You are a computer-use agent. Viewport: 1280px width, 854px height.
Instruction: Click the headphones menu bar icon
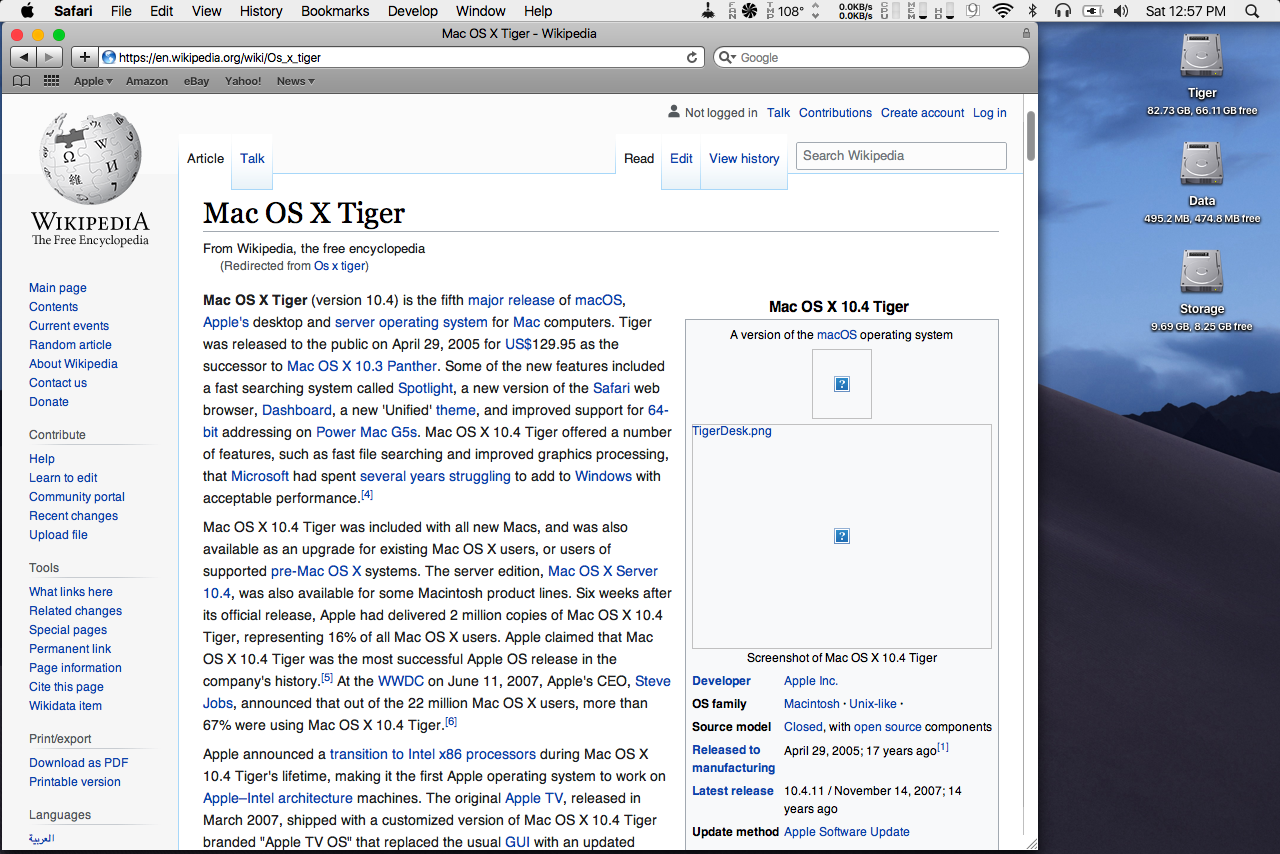(1062, 11)
